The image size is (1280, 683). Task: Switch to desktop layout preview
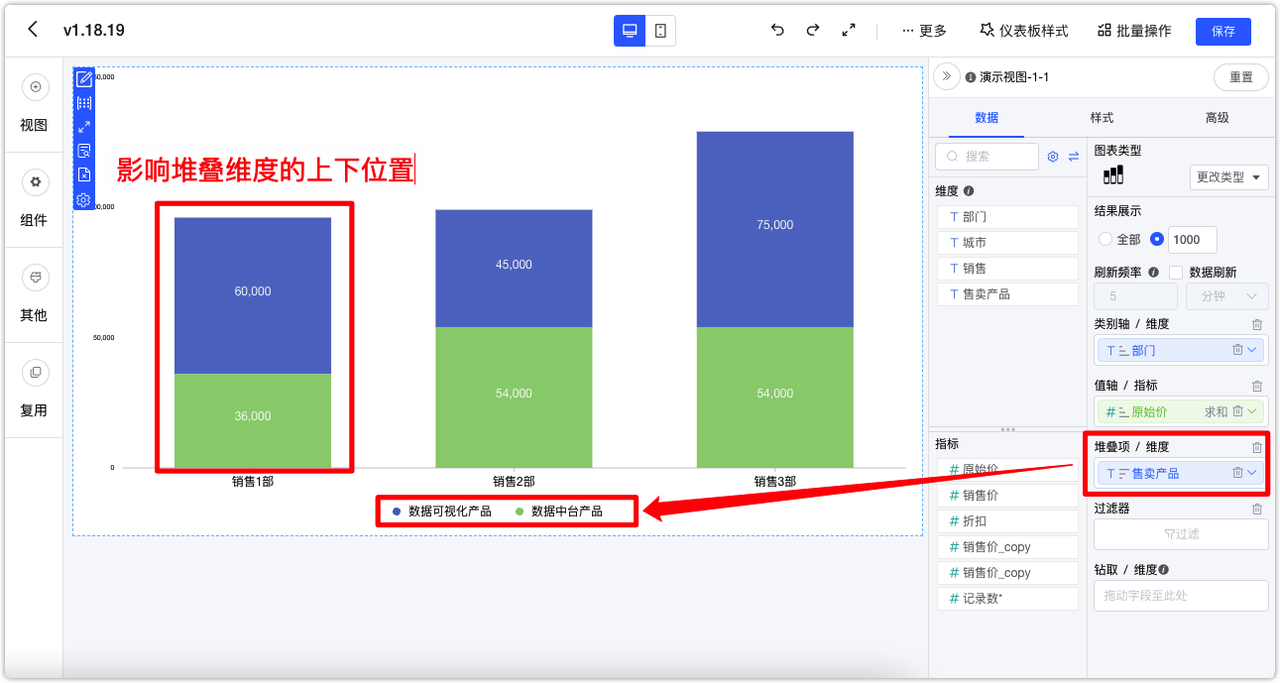(x=630, y=31)
